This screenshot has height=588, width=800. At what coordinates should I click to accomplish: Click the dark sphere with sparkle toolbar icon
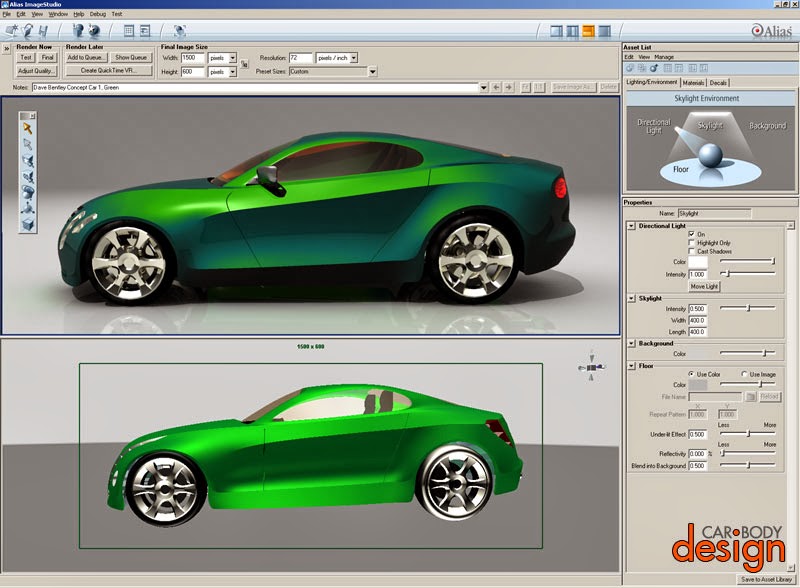point(94,31)
